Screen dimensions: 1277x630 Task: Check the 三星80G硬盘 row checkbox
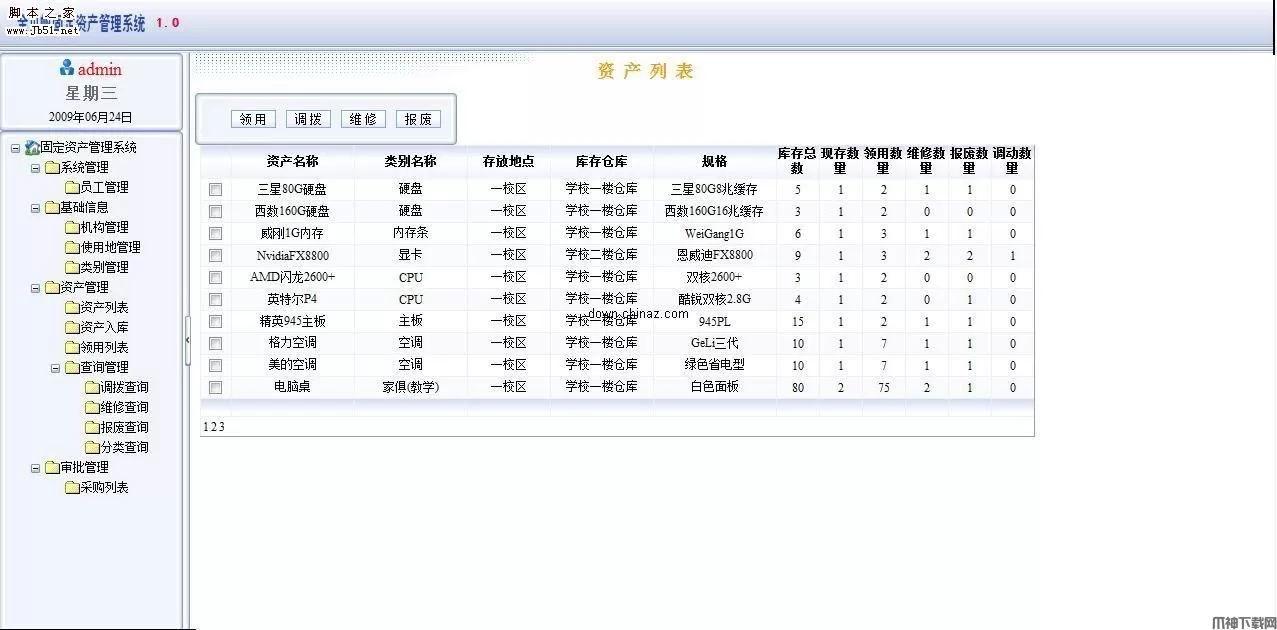(x=215, y=189)
